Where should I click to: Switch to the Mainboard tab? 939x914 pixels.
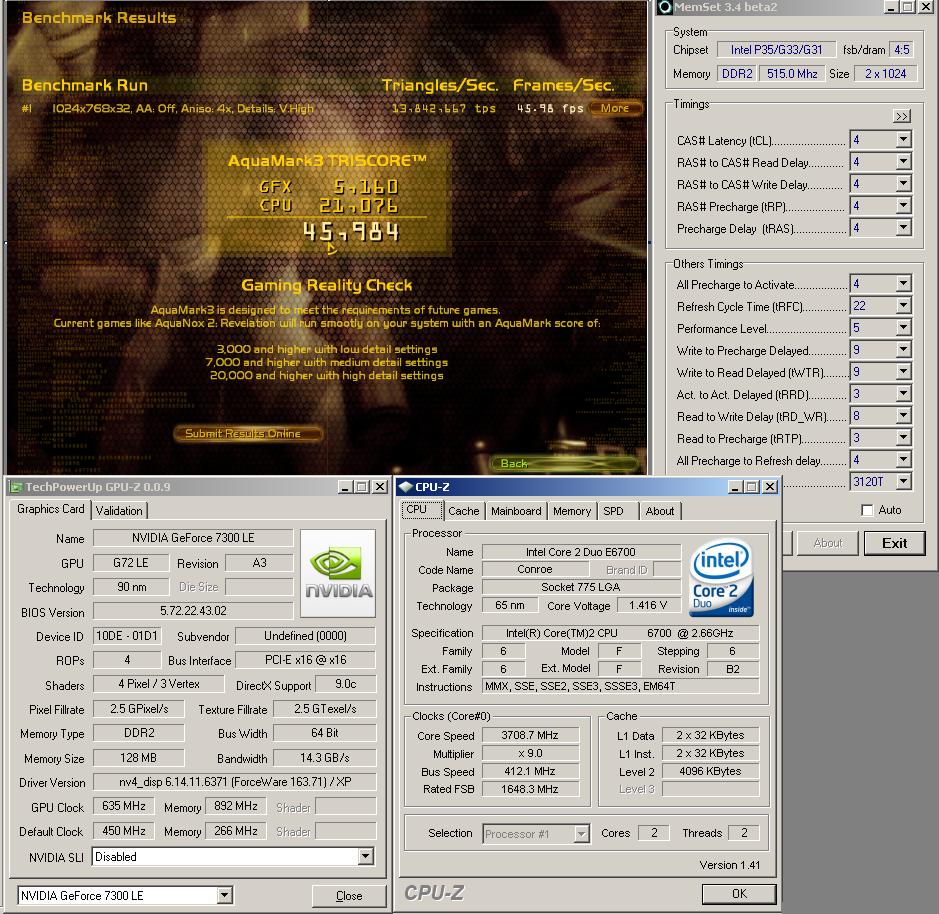[516, 511]
